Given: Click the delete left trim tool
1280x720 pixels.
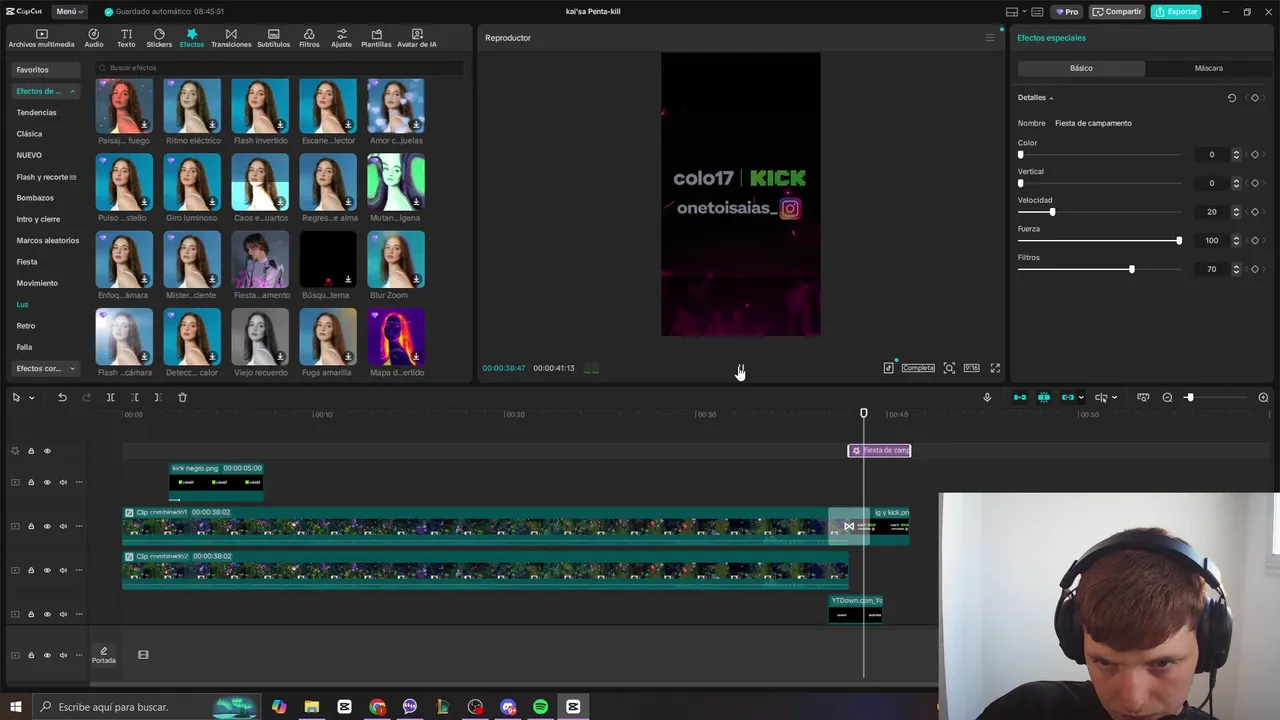Looking at the screenshot, I should click(134, 397).
